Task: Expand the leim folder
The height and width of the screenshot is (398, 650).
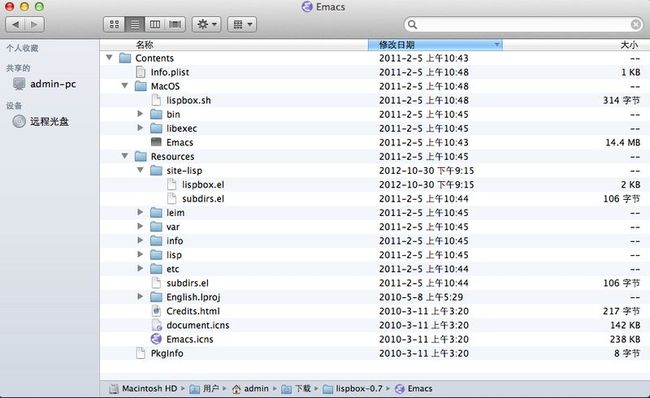Action: click(x=141, y=212)
